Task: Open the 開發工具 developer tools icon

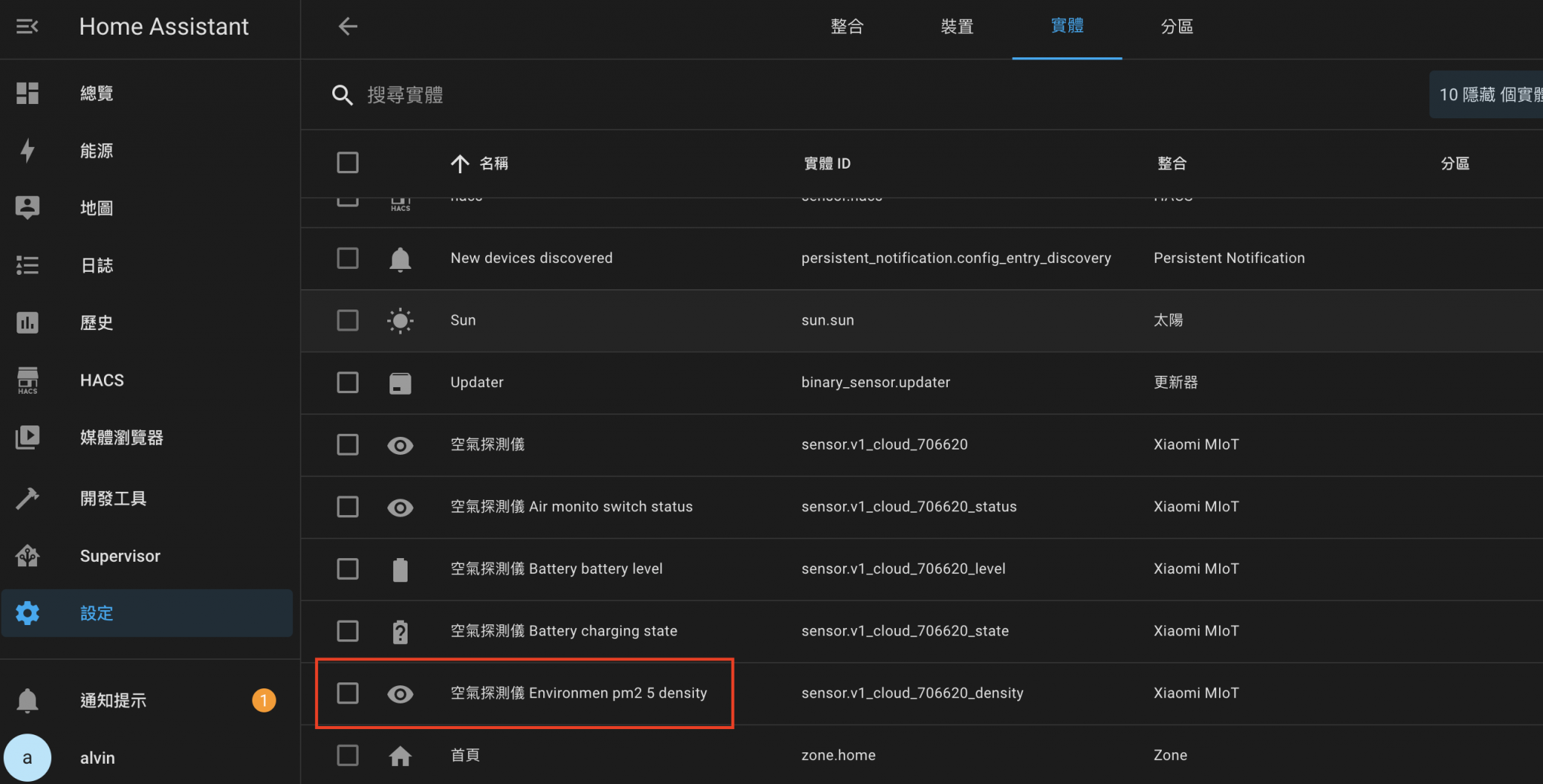Action: pyautogui.click(x=28, y=498)
